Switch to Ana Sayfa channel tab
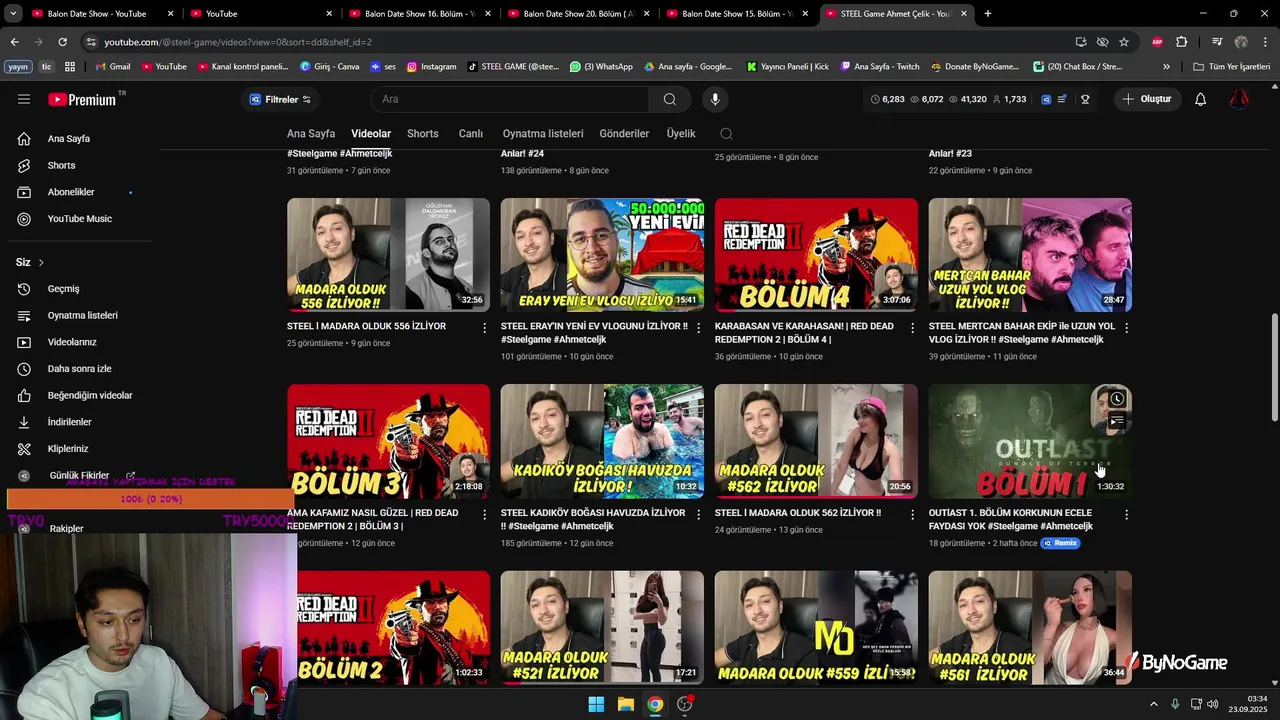The image size is (1280, 720). (x=311, y=134)
